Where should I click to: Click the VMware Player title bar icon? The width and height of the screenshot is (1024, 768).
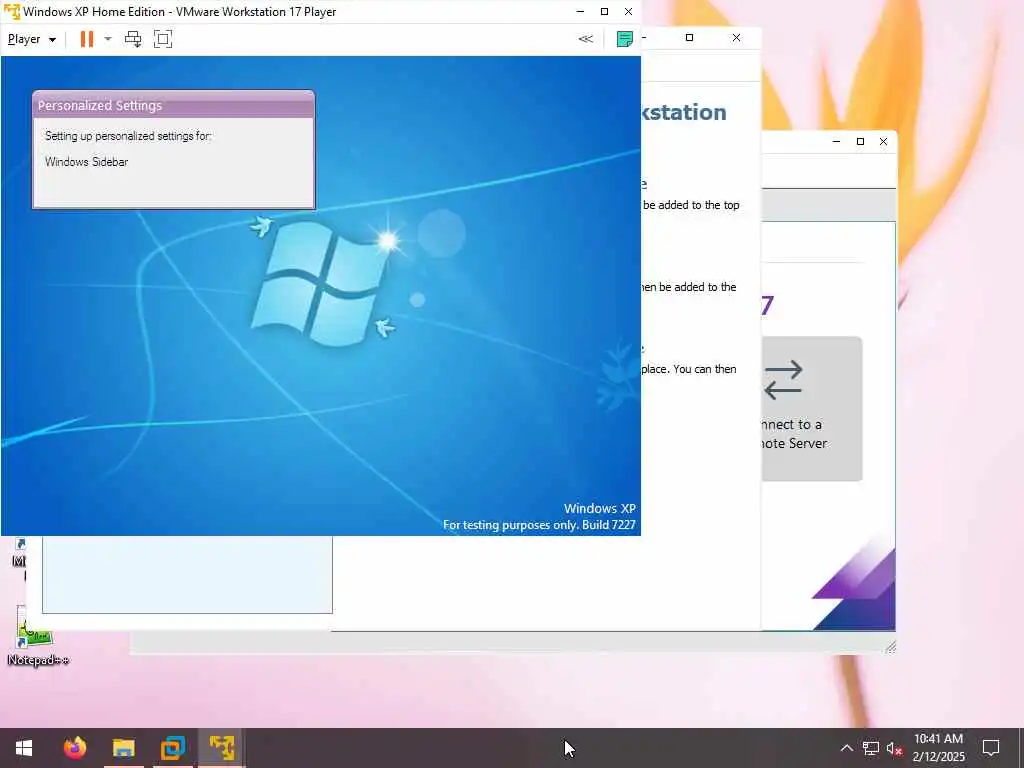tap(12, 12)
